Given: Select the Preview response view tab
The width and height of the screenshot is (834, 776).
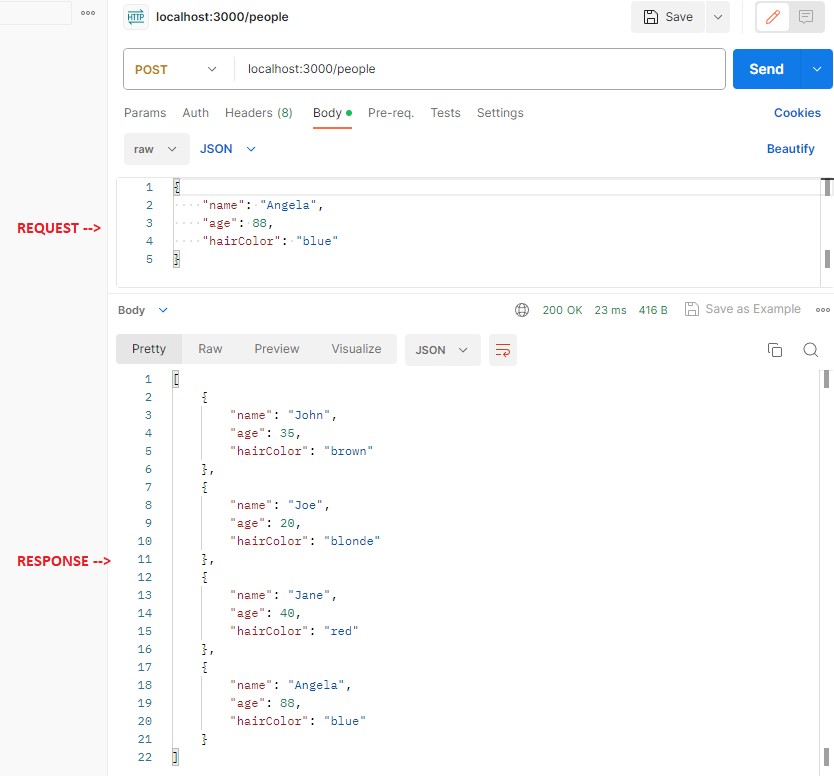Looking at the screenshot, I should click(x=276, y=349).
